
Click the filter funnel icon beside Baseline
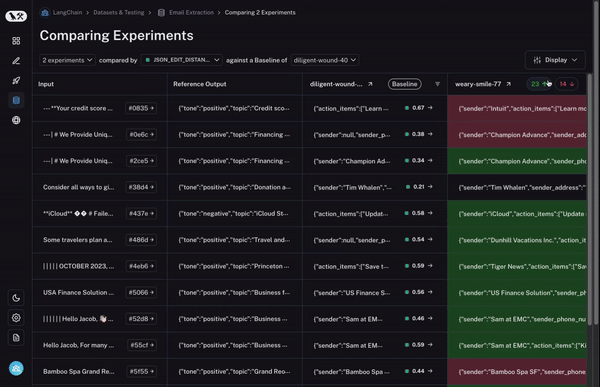click(x=437, y=84)
